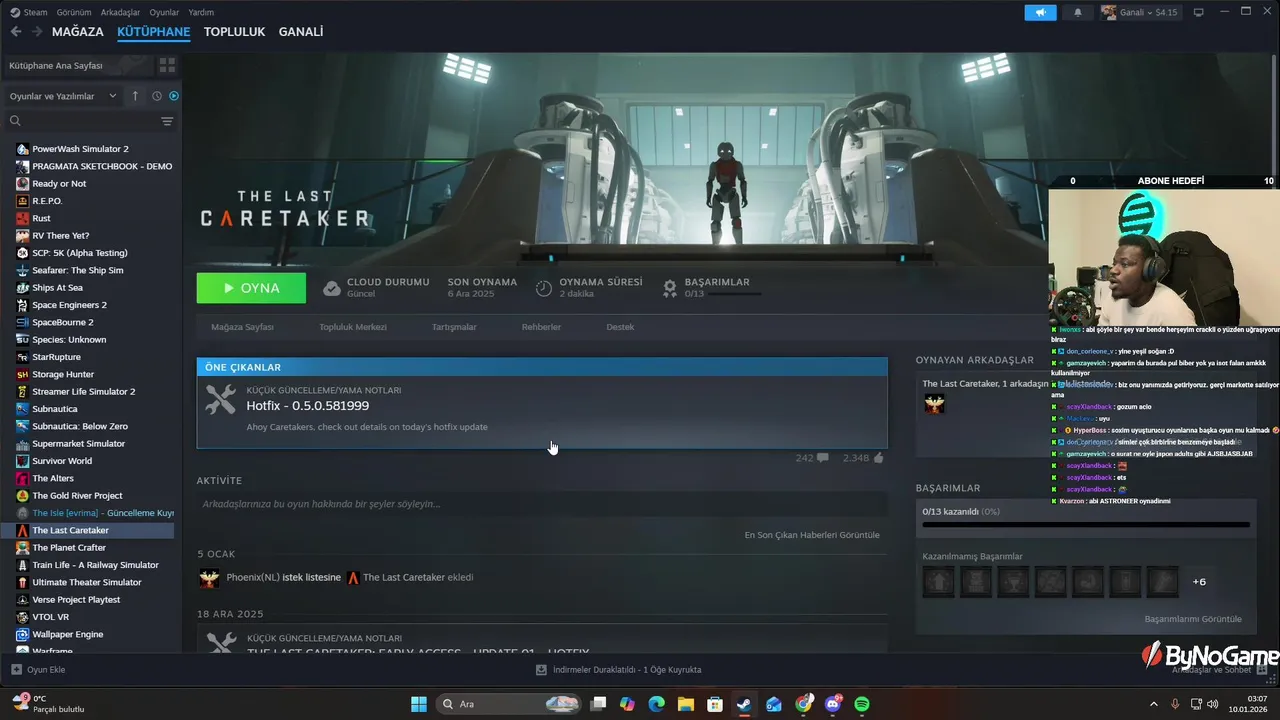Select Storage Hunter in the library
The width and height of the screenshot is (1280, 720).
[63, 374]
